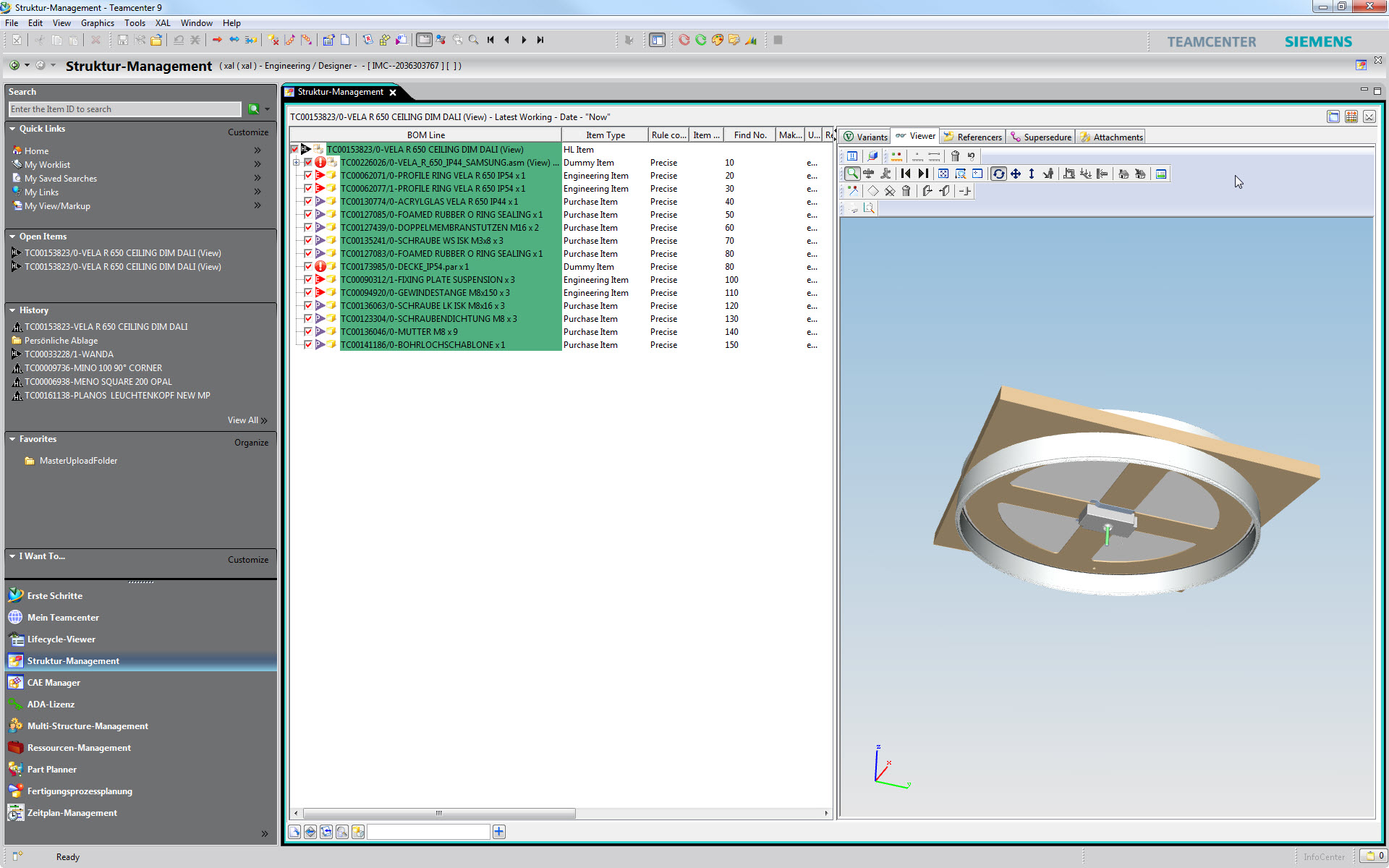Switch to the Attachments tab
Image resolution: width=1389 pixels, height=868 pixels.
pos(1110,137)
